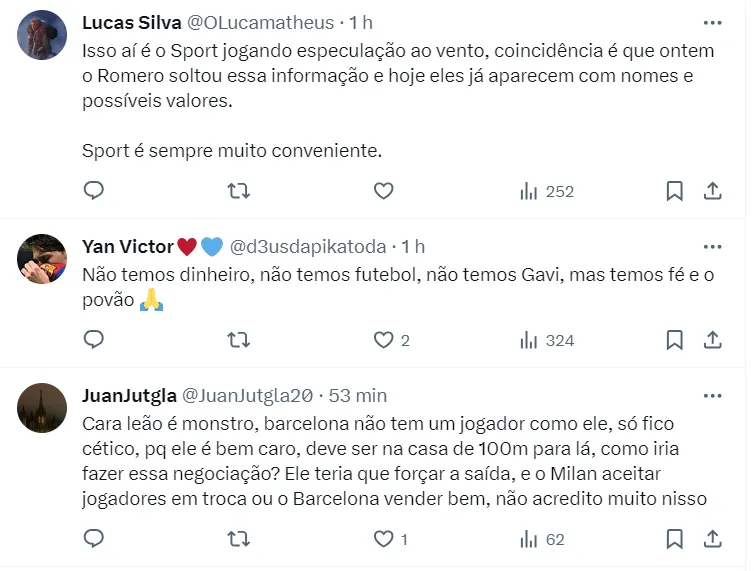754x571 pixels.
Task: Open more options on Yan Victor's tweet
Action: click(x=712, y=246)
